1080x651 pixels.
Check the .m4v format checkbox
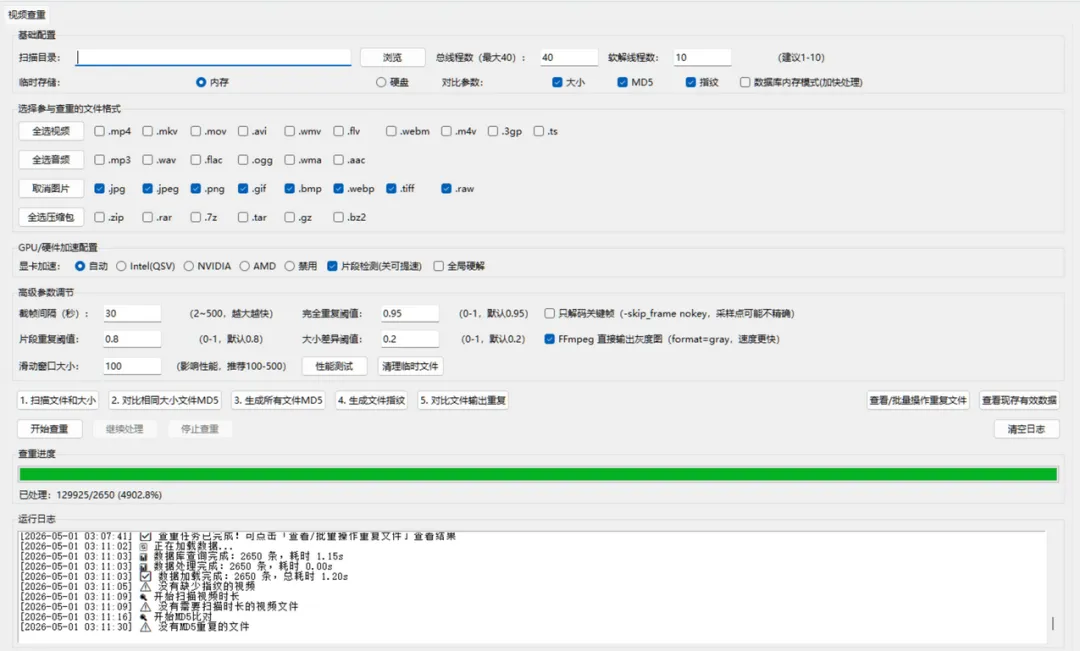coord(446,131)
